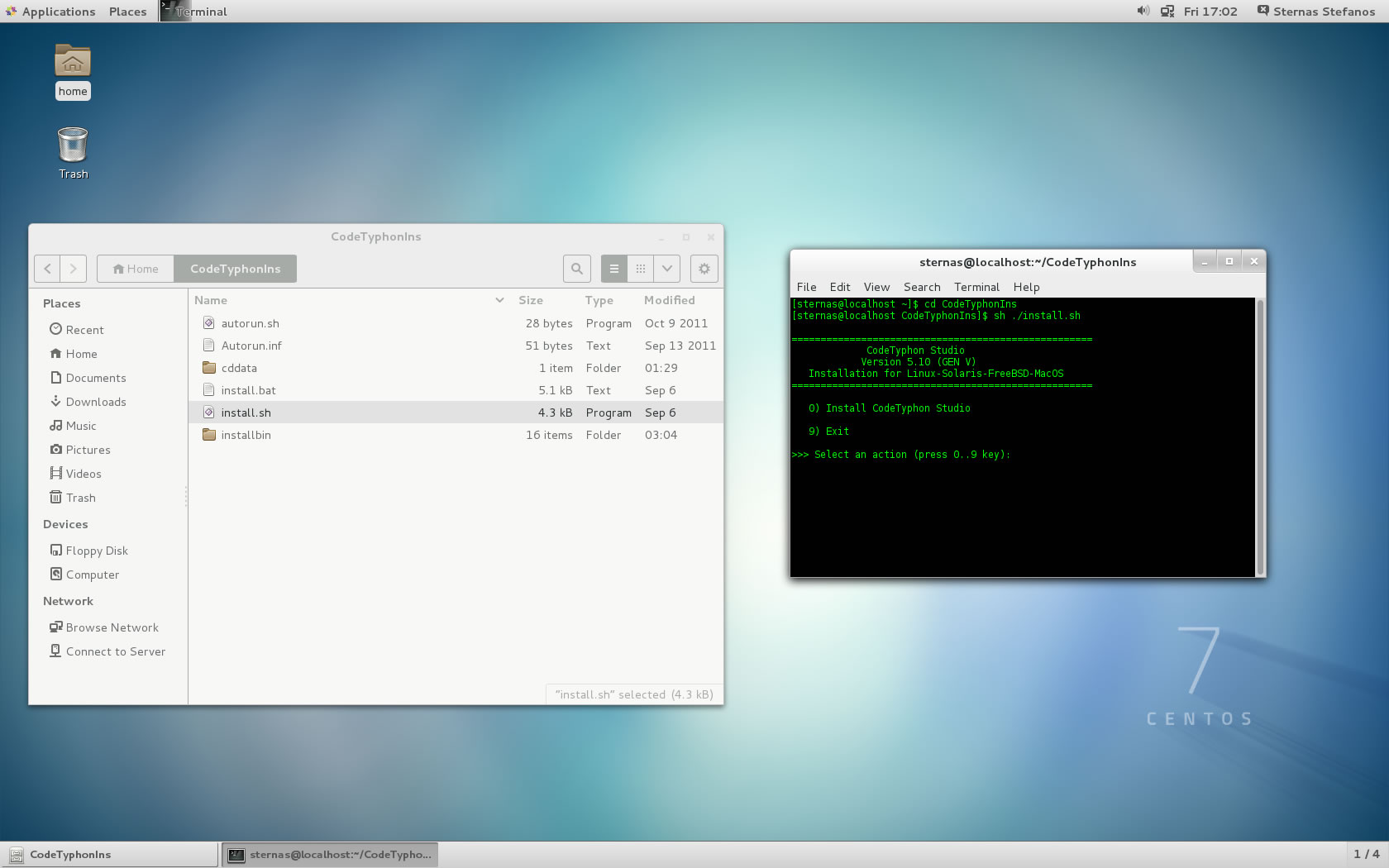1389x868 pixels.
Task: Open Documents in the sidebar
Action: tap(88, 378)
